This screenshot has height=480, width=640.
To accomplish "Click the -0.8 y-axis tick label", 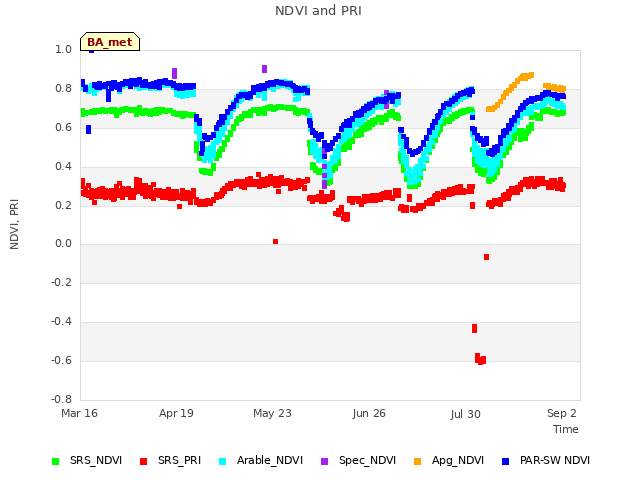I will tap(61, 399).
